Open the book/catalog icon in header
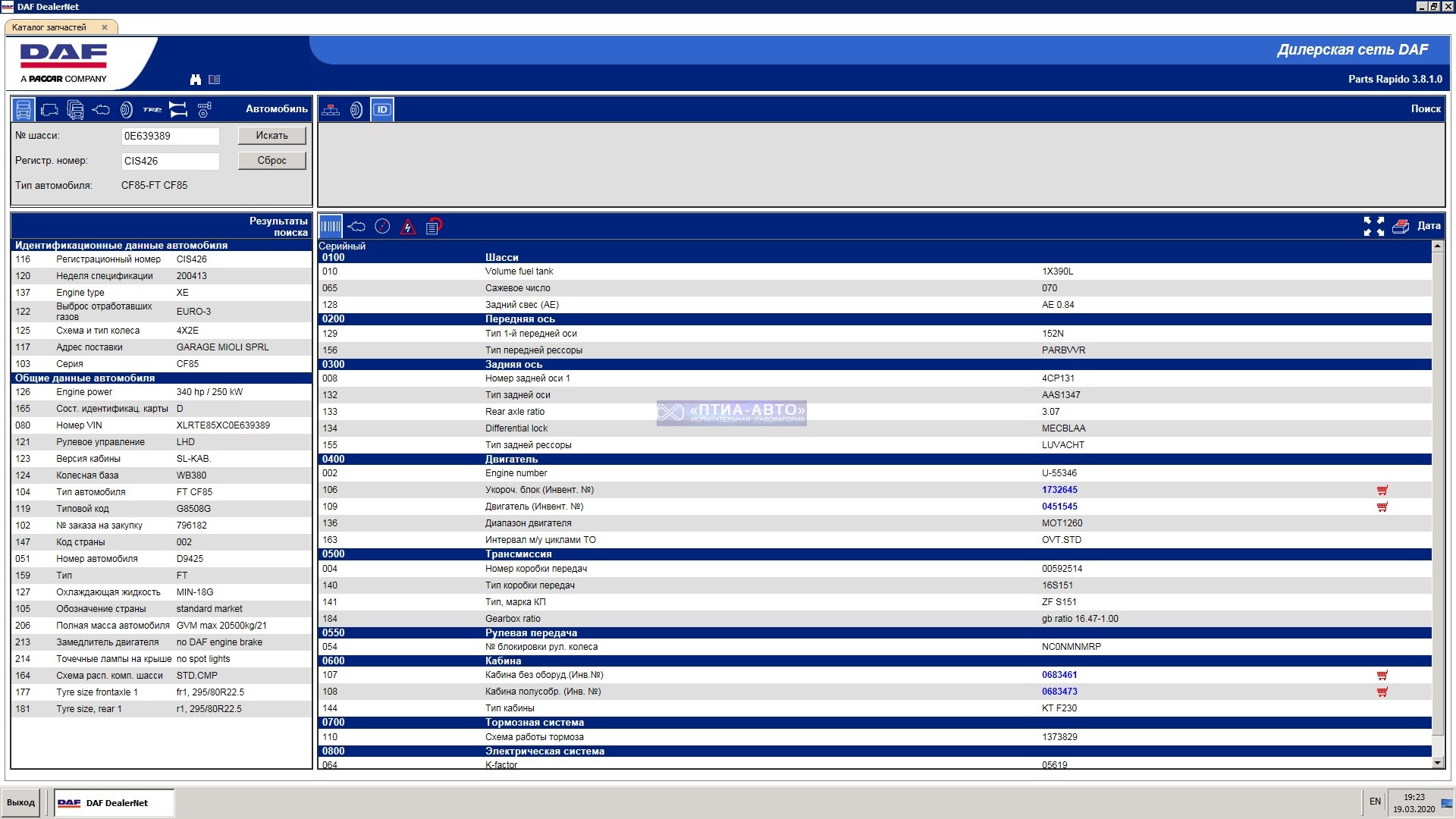1456x819 pixels. tap(215, 80)
